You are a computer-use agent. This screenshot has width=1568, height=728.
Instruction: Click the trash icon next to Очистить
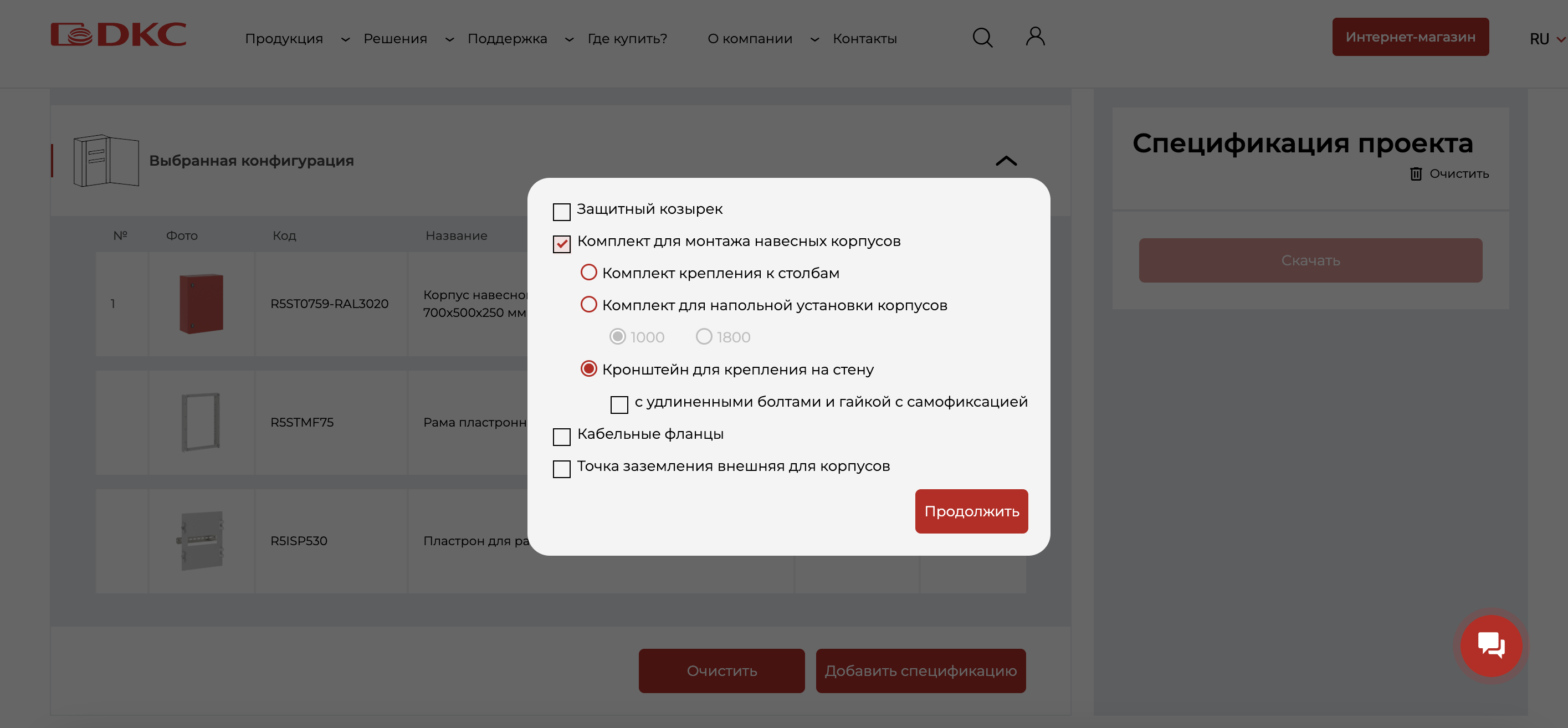click(x=1416, y=174)
